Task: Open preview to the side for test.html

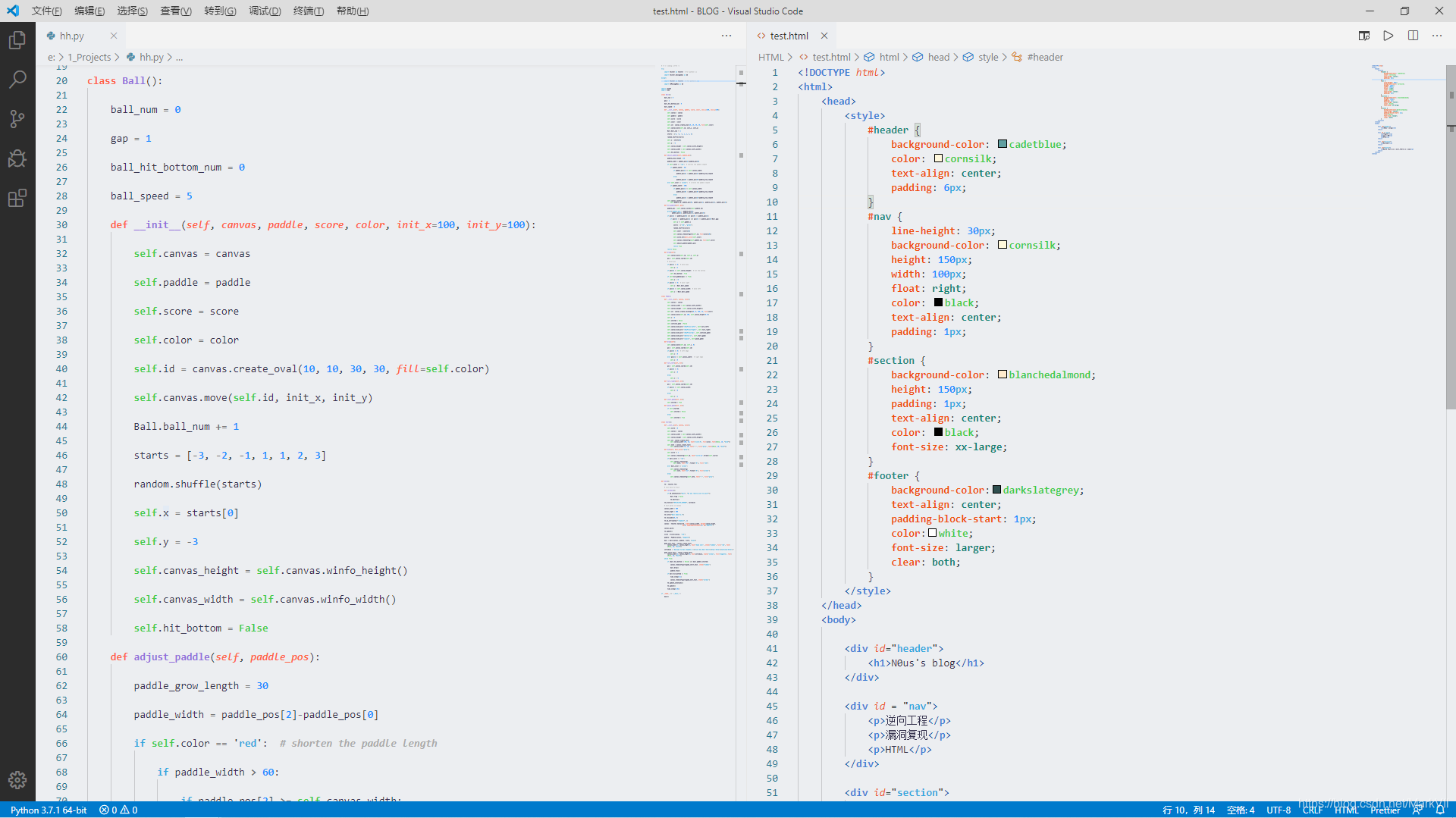Action: 1364,36
